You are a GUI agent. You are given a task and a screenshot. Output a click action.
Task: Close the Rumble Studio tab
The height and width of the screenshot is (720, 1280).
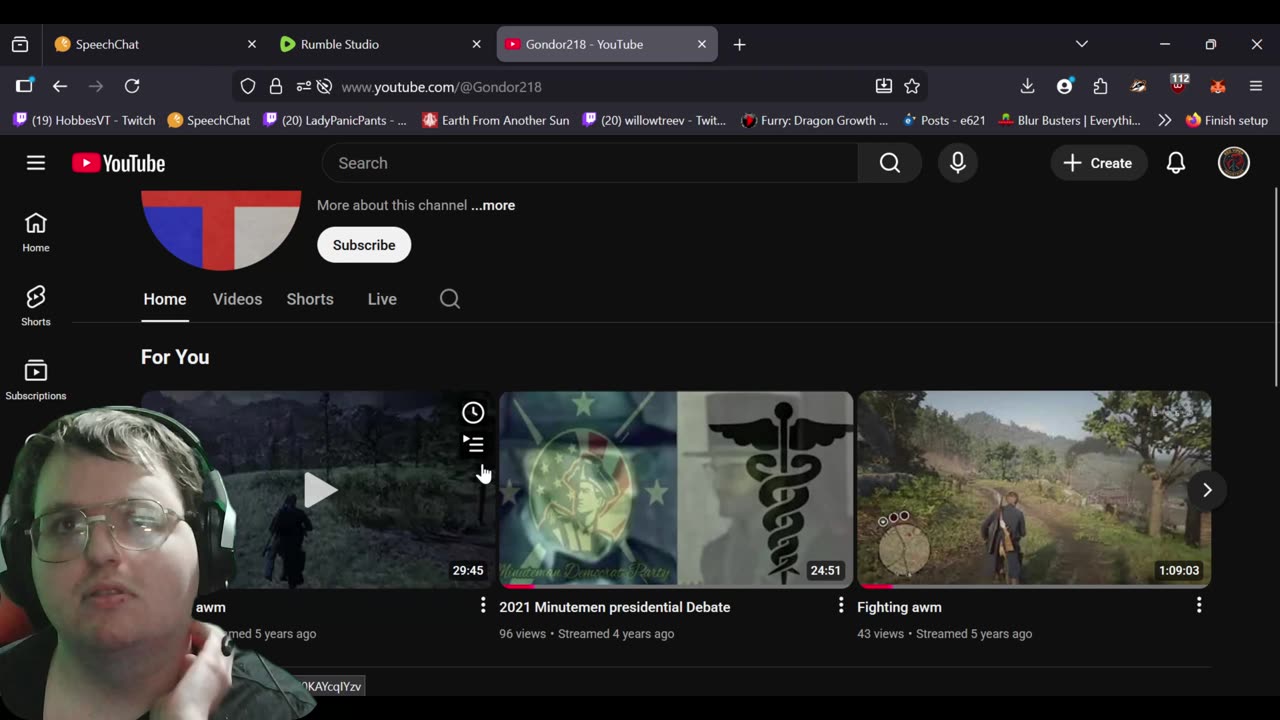pyautogui.click(x=477, y=44)
